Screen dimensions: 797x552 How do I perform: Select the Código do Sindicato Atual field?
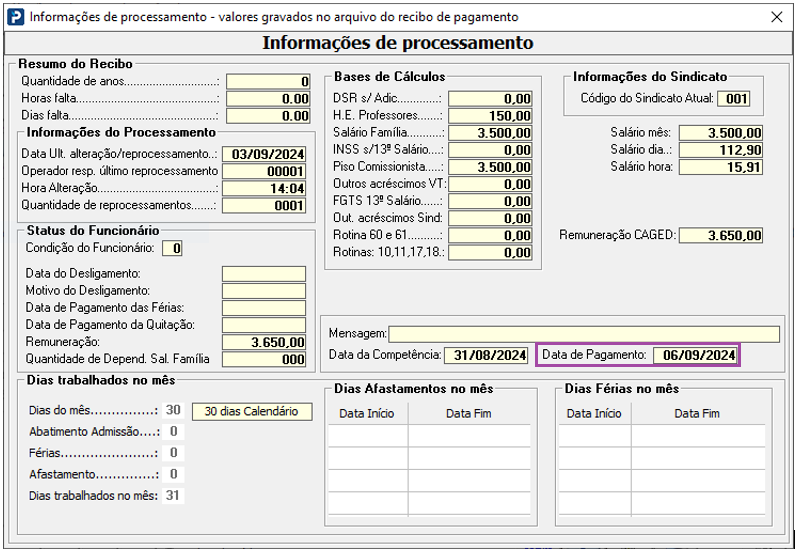tap(733, 99)
